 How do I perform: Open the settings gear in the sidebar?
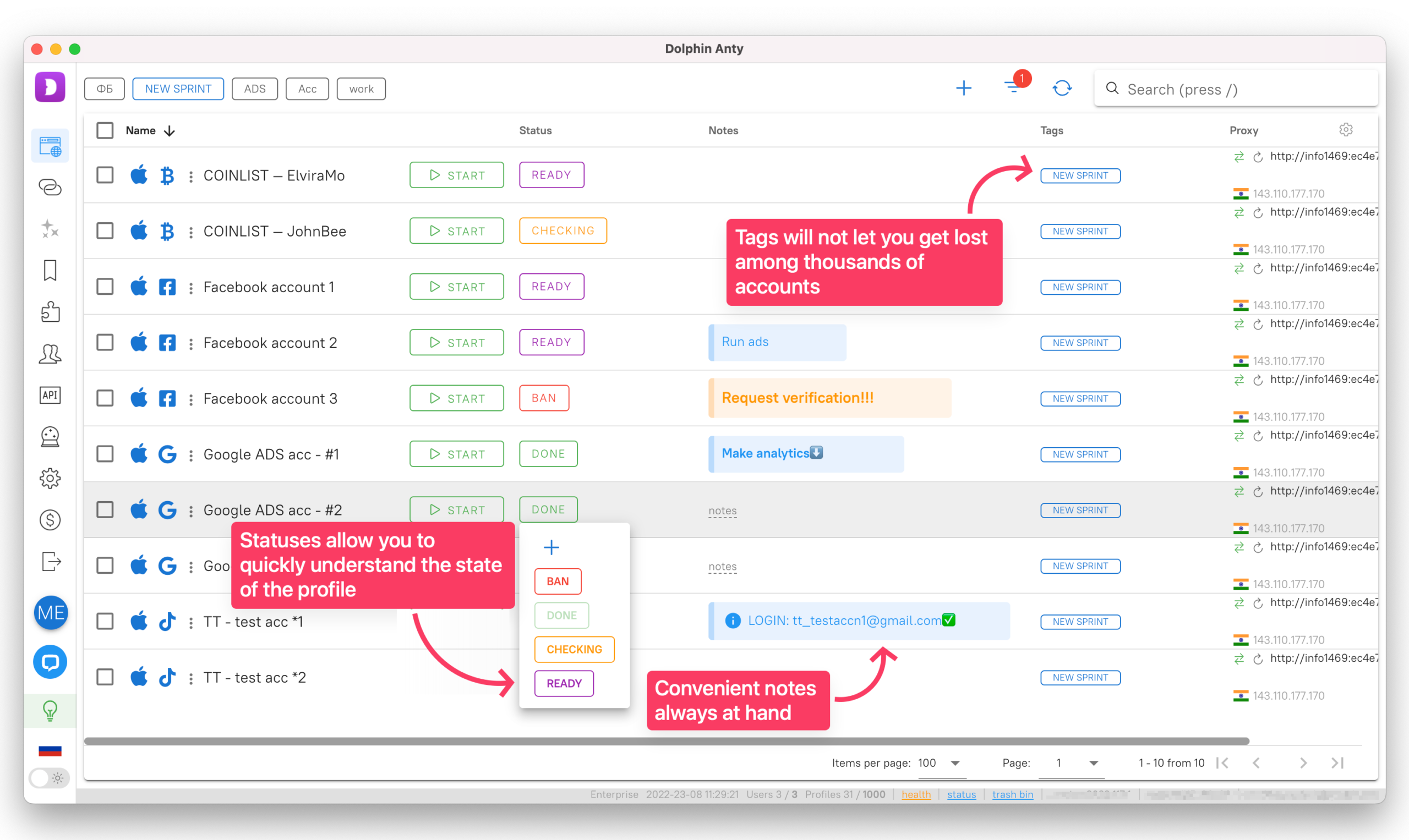point(50,478)
